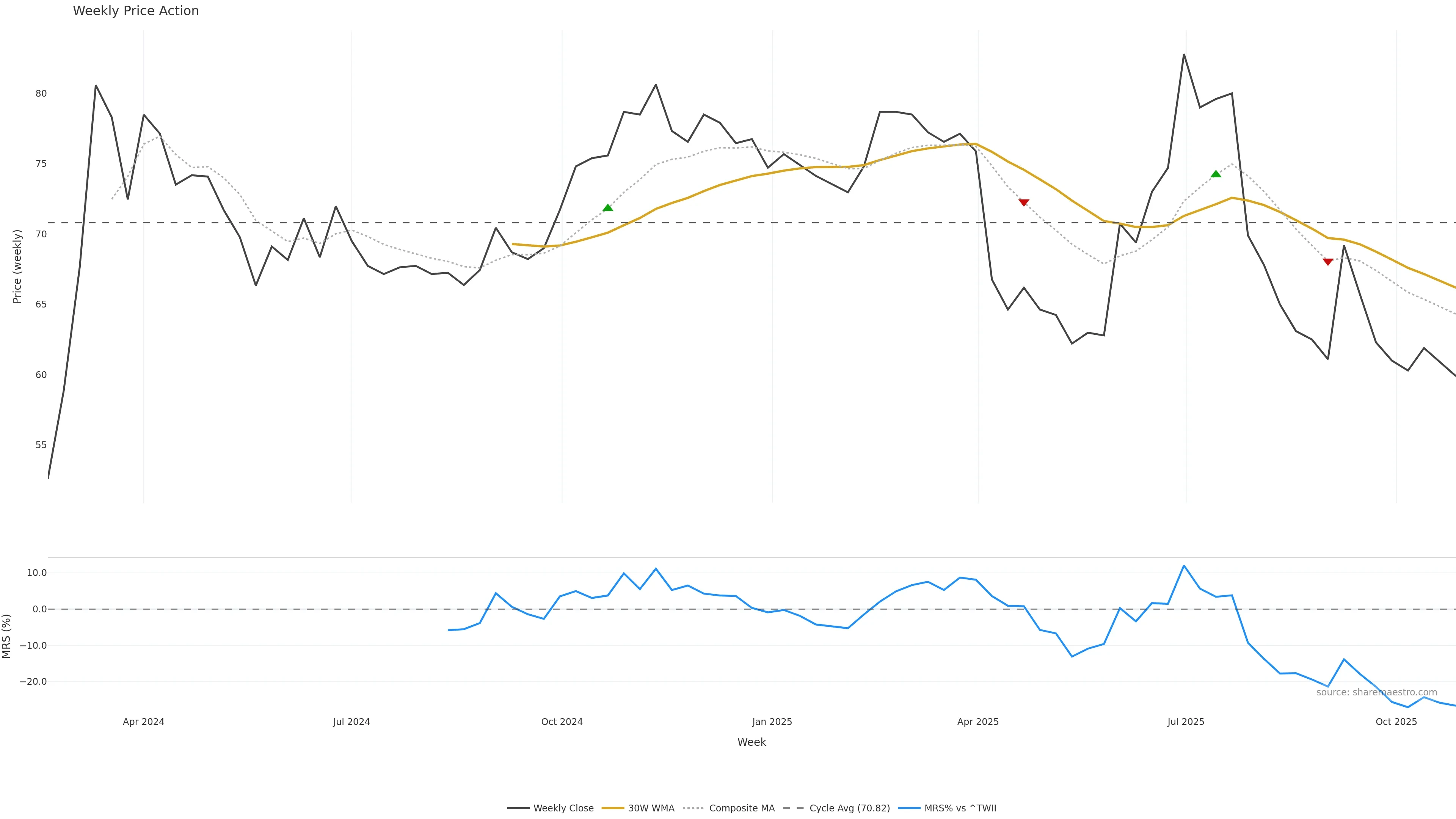Click the Jan 2025 x-axis label
Screen dimensions: 1456x819
772,722
